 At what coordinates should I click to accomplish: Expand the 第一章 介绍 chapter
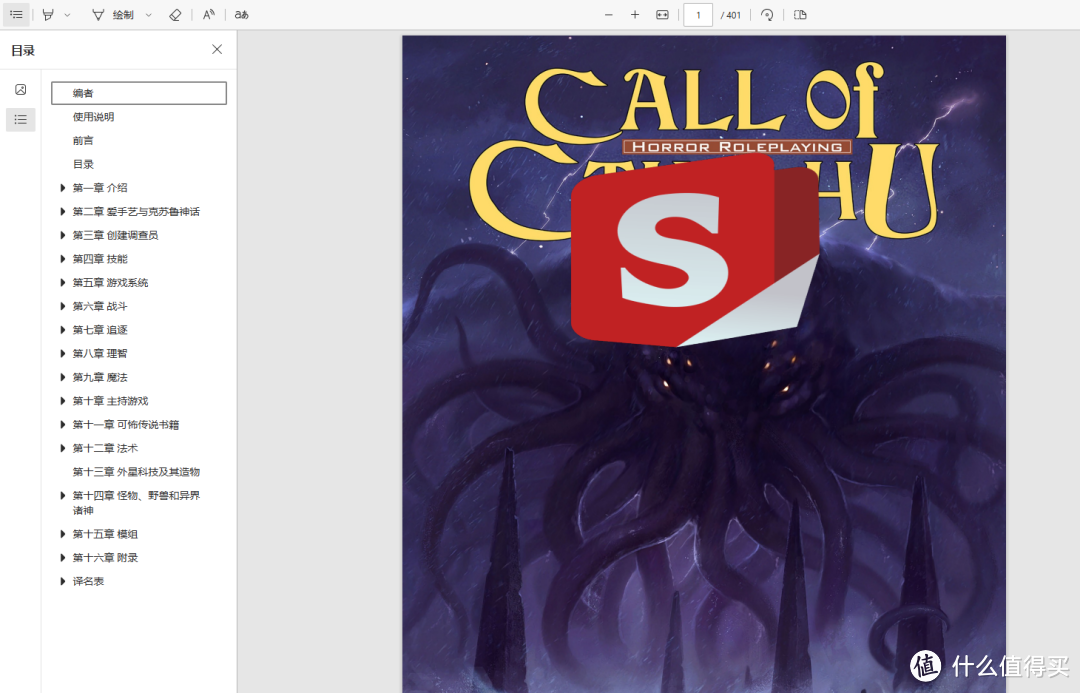pyautogui.click(x=63, y=188)
